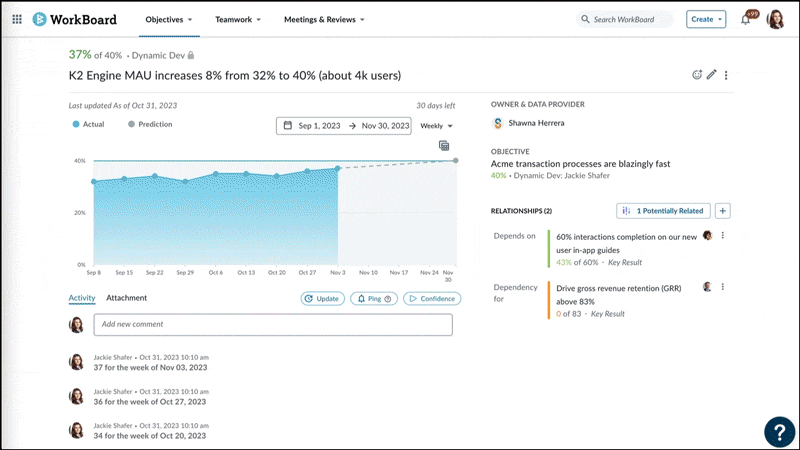This screenshot has height=450, width=800.
Task: Open Drive gross revenue retention key result
Action: 618,295
